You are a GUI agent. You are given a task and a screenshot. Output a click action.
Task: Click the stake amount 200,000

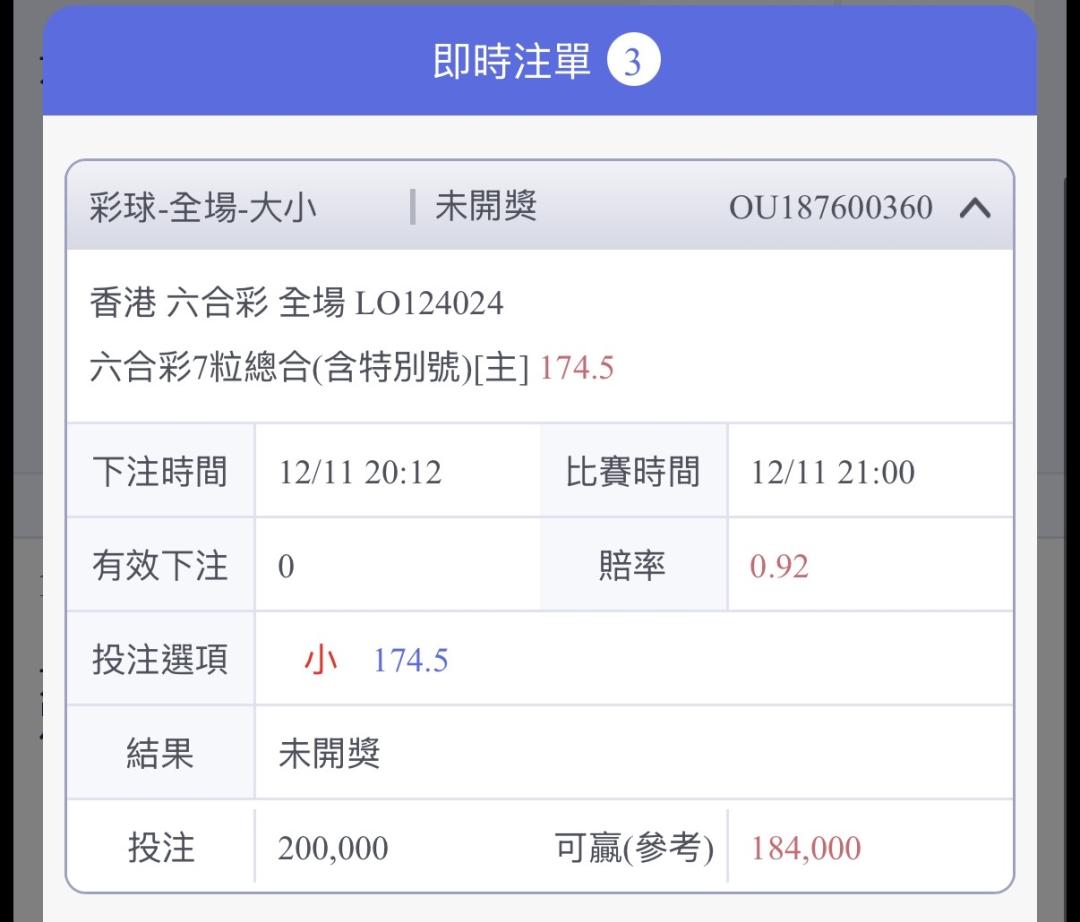tap(333, 848)
